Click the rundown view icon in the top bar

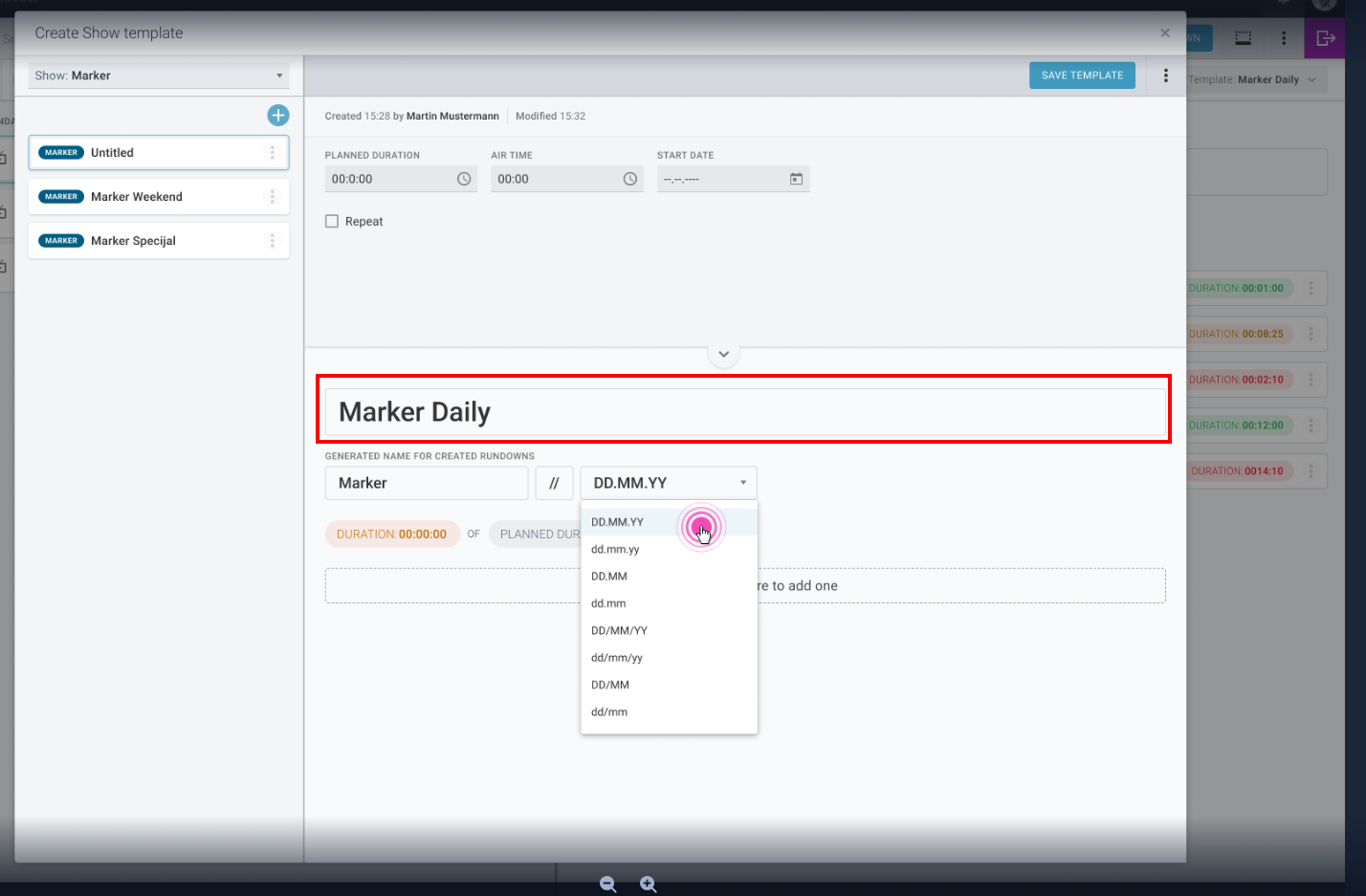click(x=1243, y=37)
